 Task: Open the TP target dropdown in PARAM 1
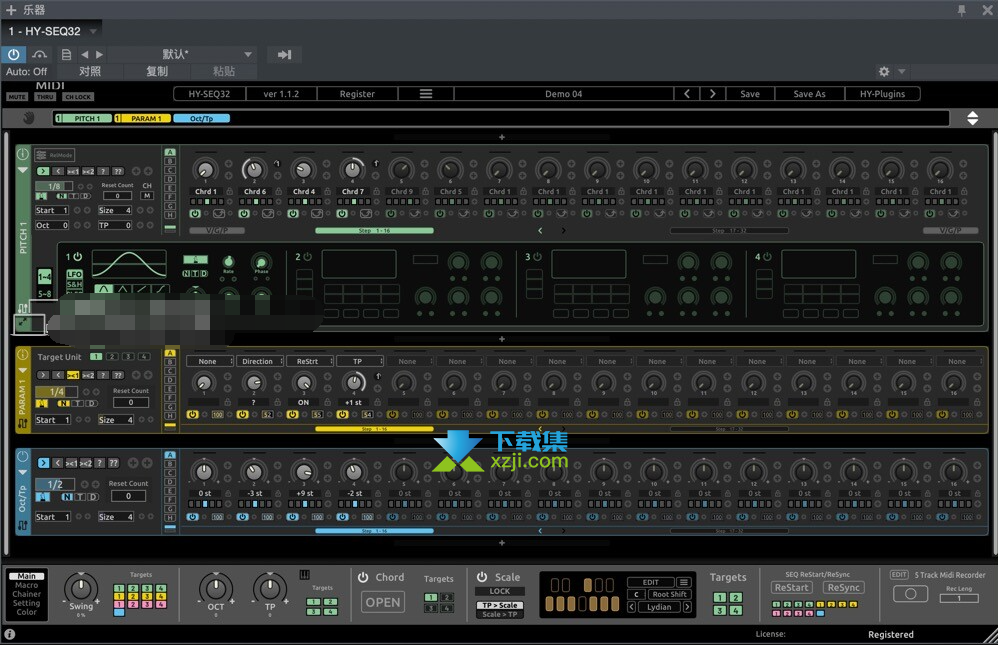tap(358, 361)
